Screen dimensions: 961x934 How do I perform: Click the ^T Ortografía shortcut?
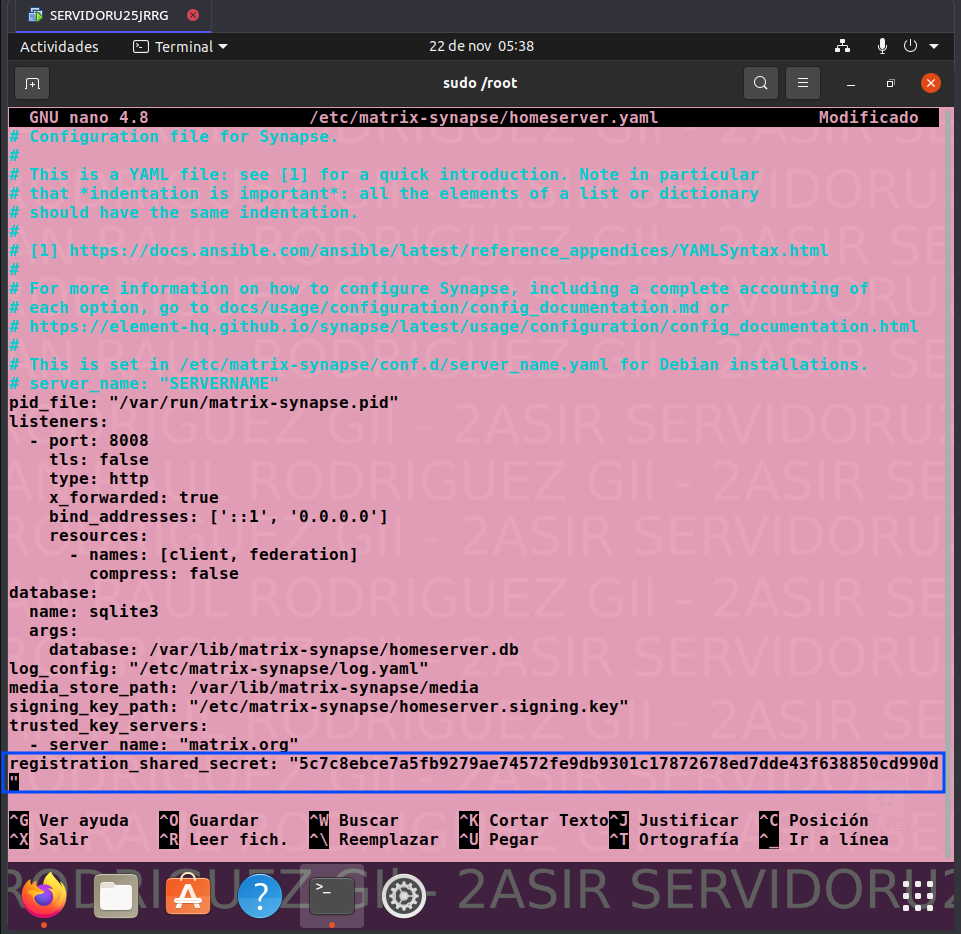pos(674,840)
